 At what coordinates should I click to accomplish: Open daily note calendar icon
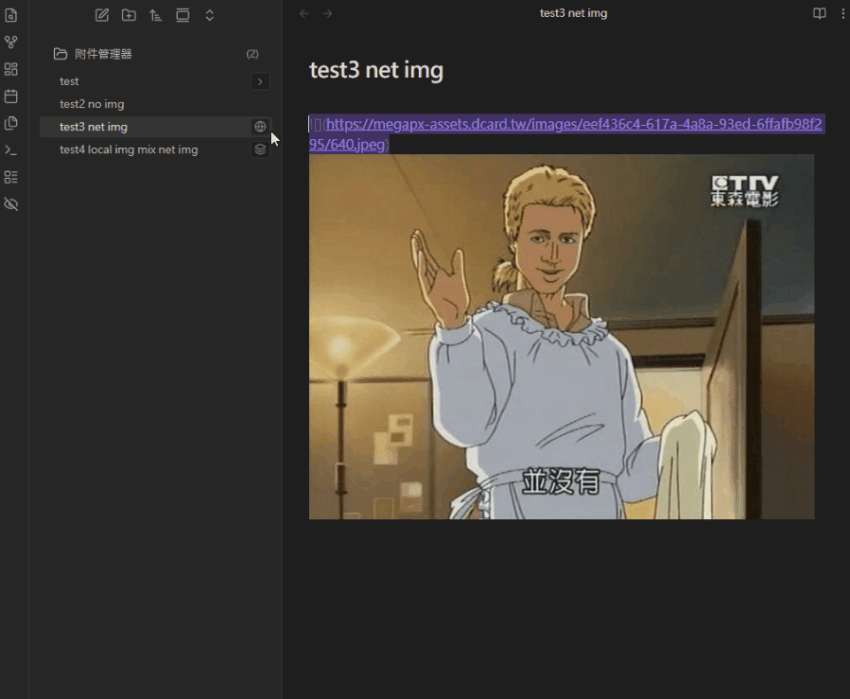(11, 97)
